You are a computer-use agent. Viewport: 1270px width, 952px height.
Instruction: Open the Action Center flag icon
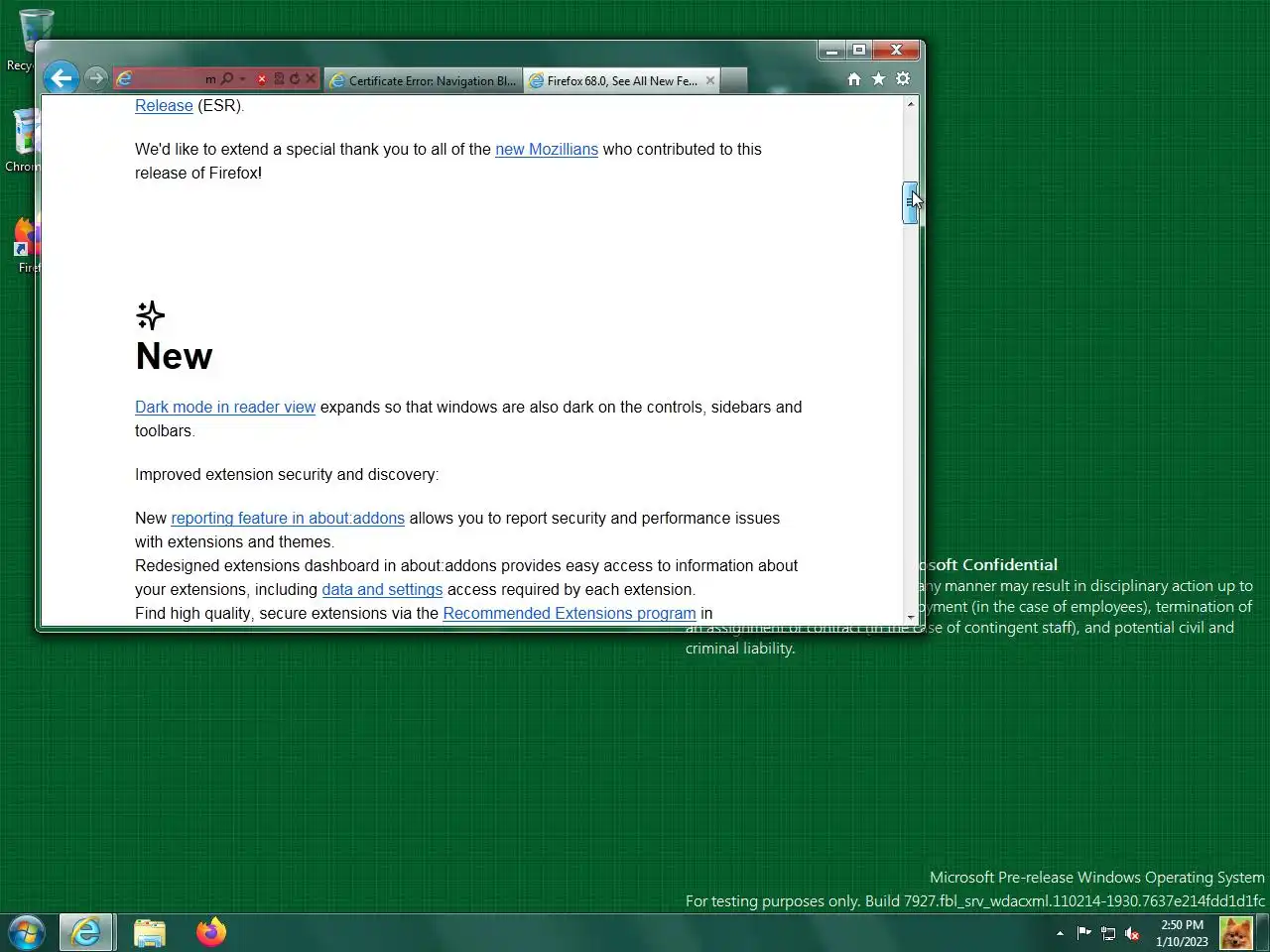pyautogui.click(x=1083, y=933)
